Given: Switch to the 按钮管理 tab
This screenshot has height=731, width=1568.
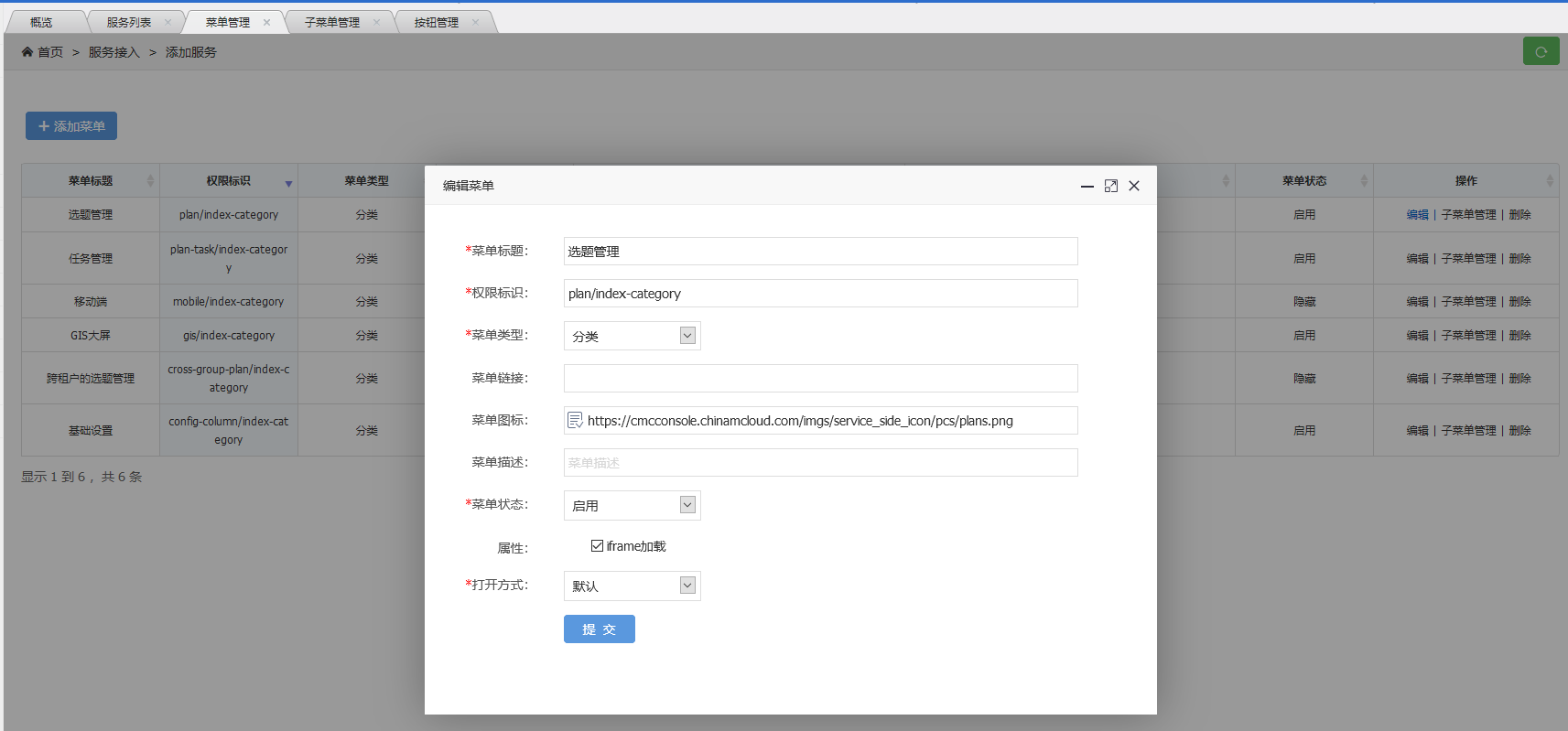Looking at the screenshot, I should pos(436,23).
